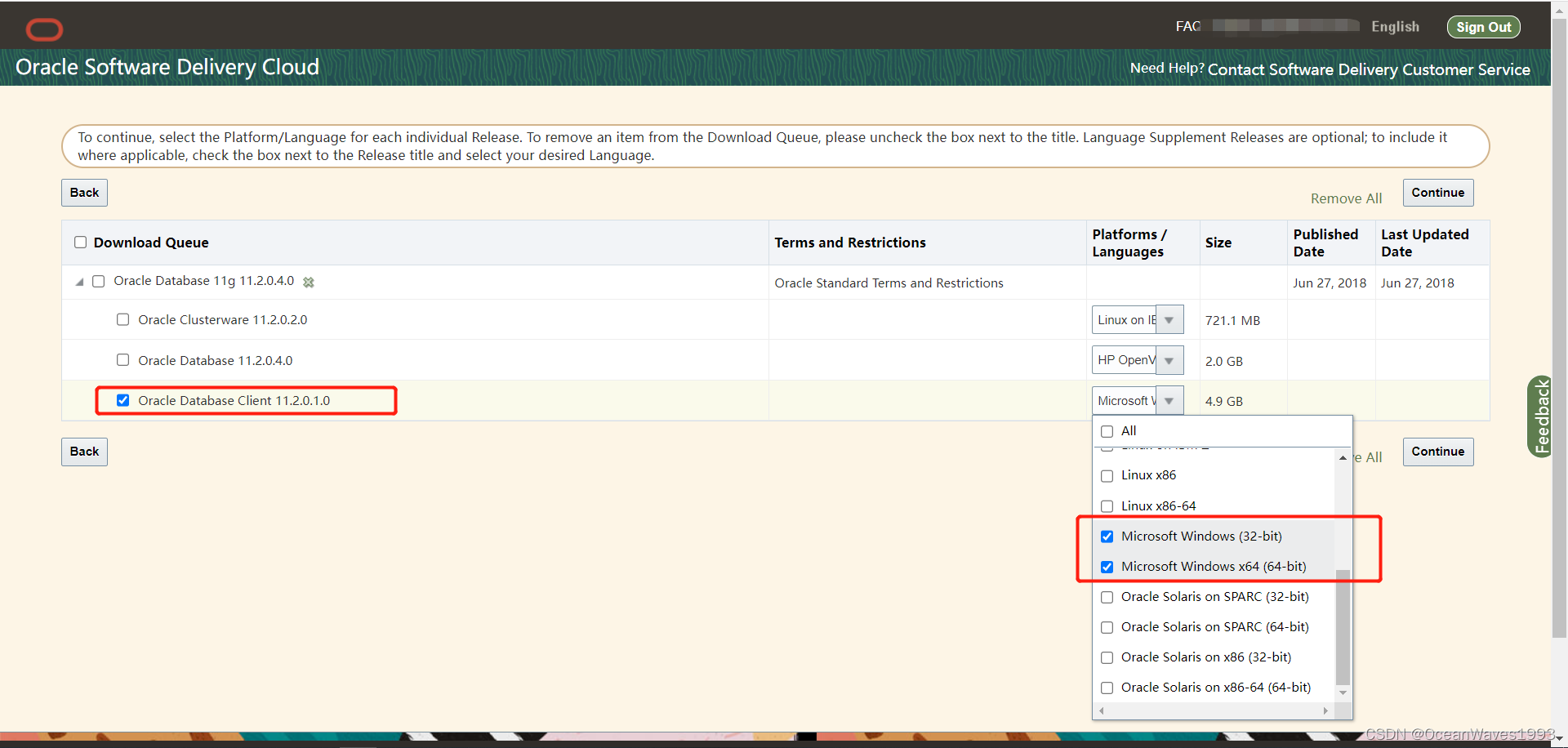Click the Oracle logo icon

coord(44,29)
